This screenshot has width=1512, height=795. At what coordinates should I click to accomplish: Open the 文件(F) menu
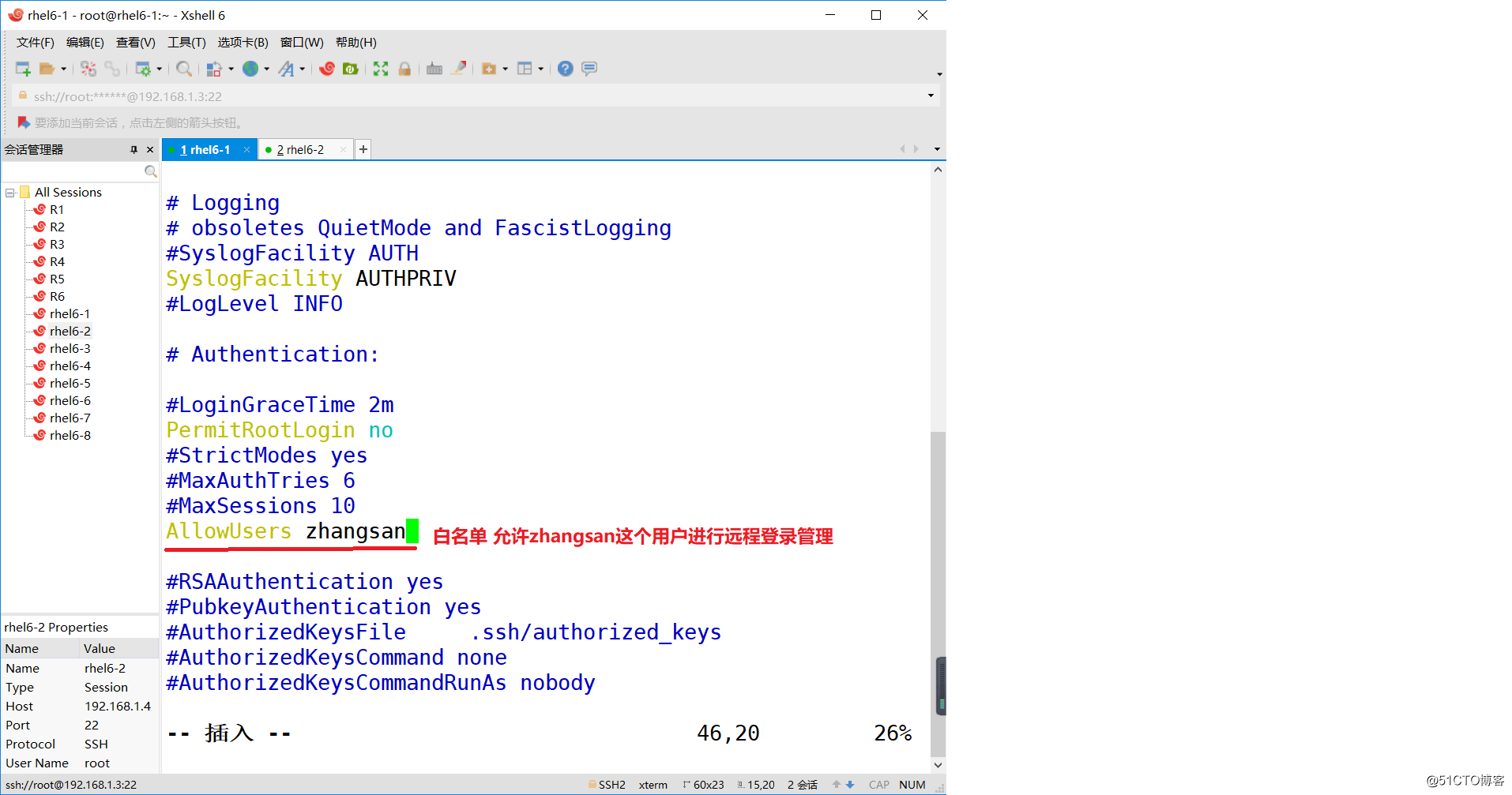coord(36,43)
